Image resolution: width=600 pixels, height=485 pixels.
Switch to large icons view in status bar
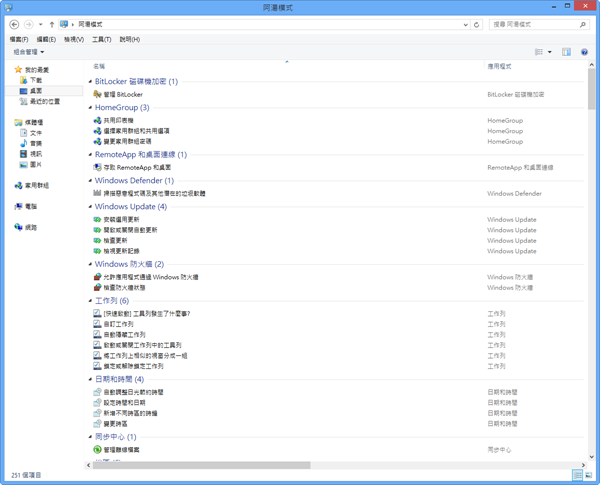click(589, 475)
